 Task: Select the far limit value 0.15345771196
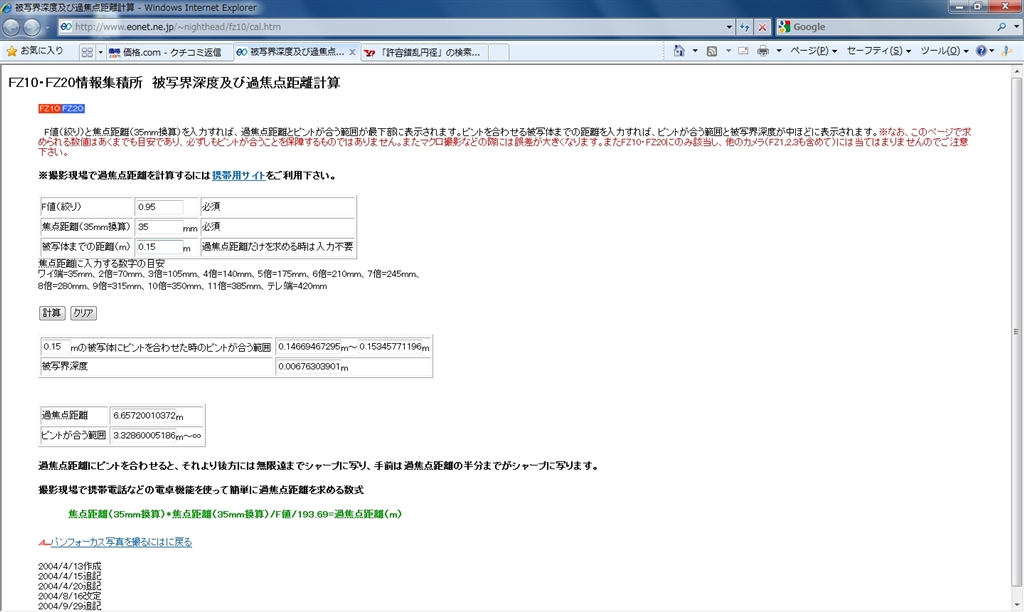(x=390, y=346)
